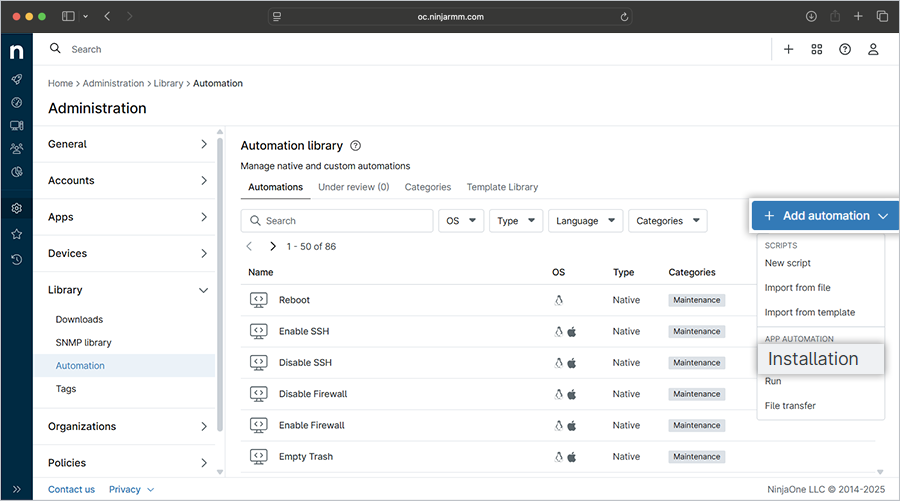The width and height of the screenshot is (900, 501).
Task: Switch to the Template Library tab
Action: pos(501,187)
